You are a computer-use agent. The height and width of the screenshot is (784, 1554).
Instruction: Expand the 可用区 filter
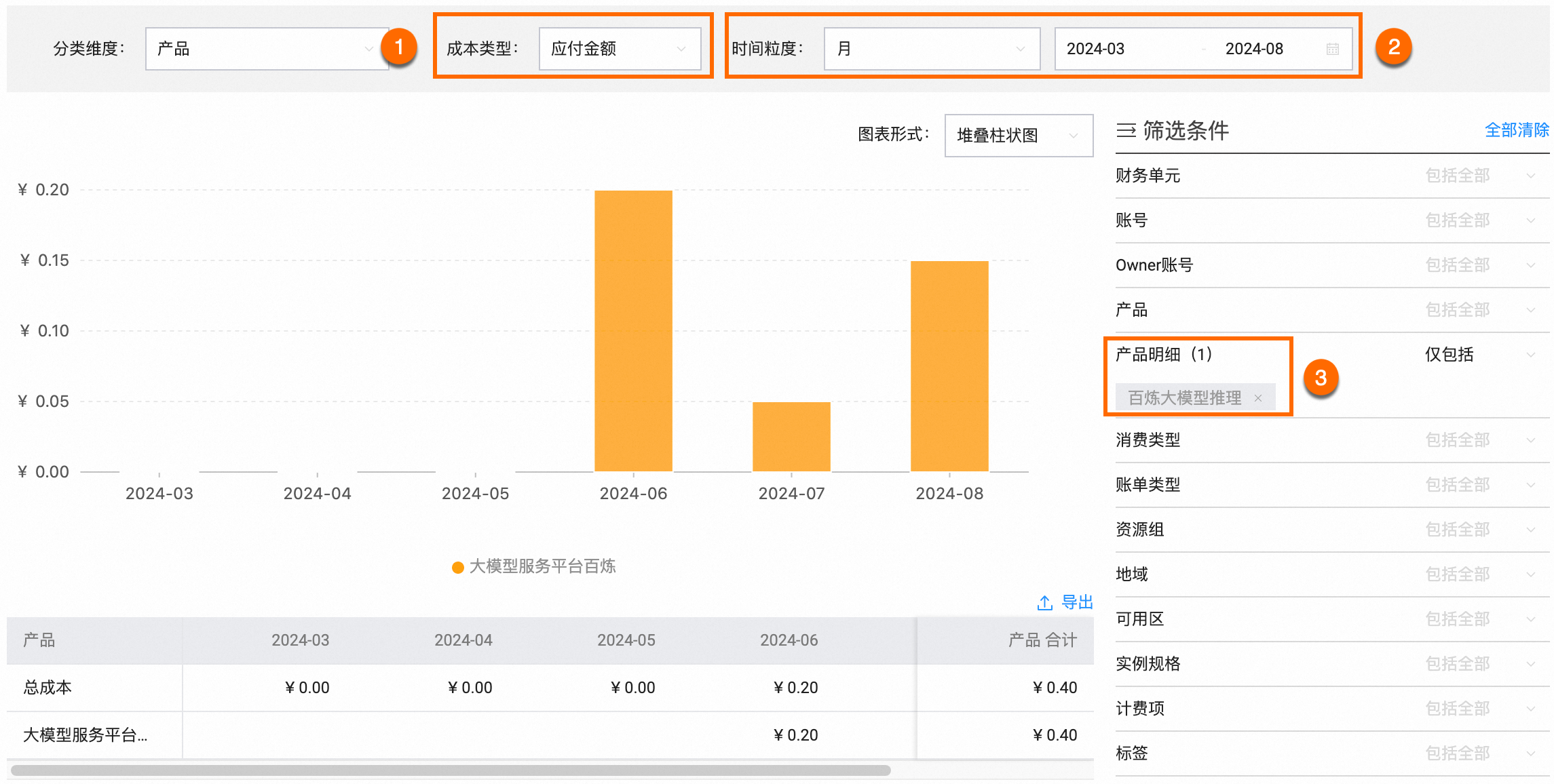click(1332, 619)
